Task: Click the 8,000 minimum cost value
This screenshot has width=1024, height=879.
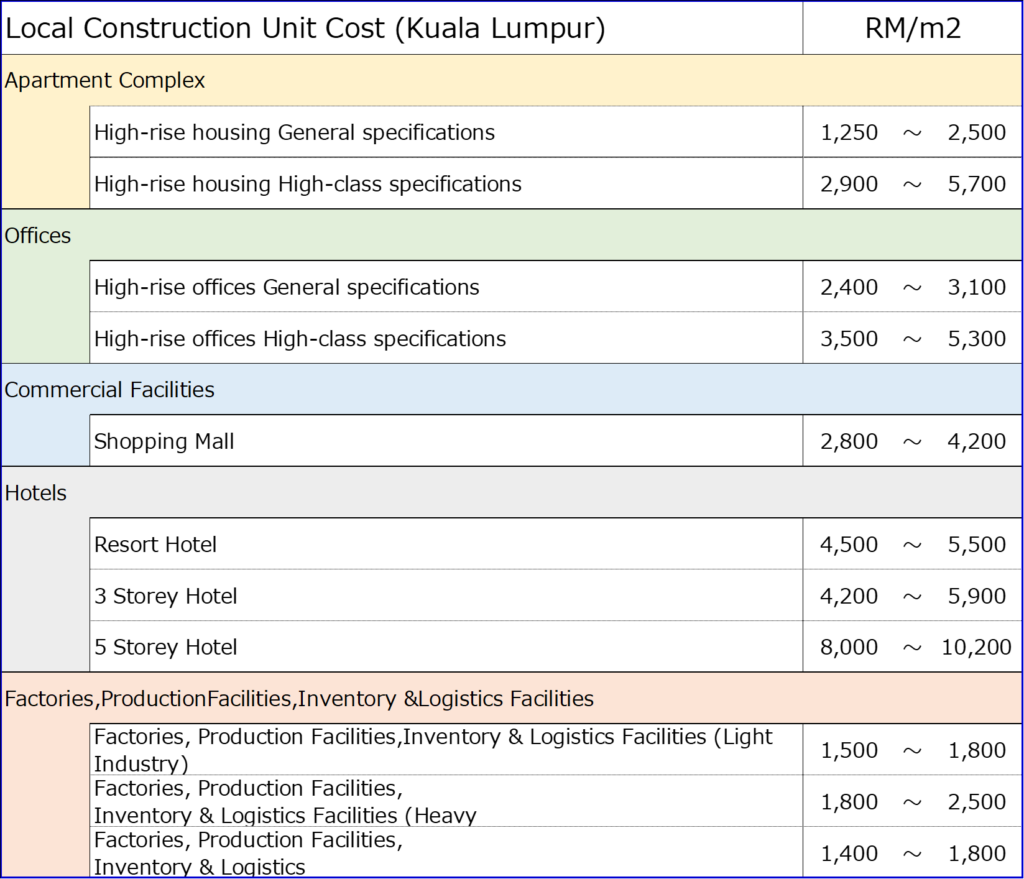Action: pos(849,647)
